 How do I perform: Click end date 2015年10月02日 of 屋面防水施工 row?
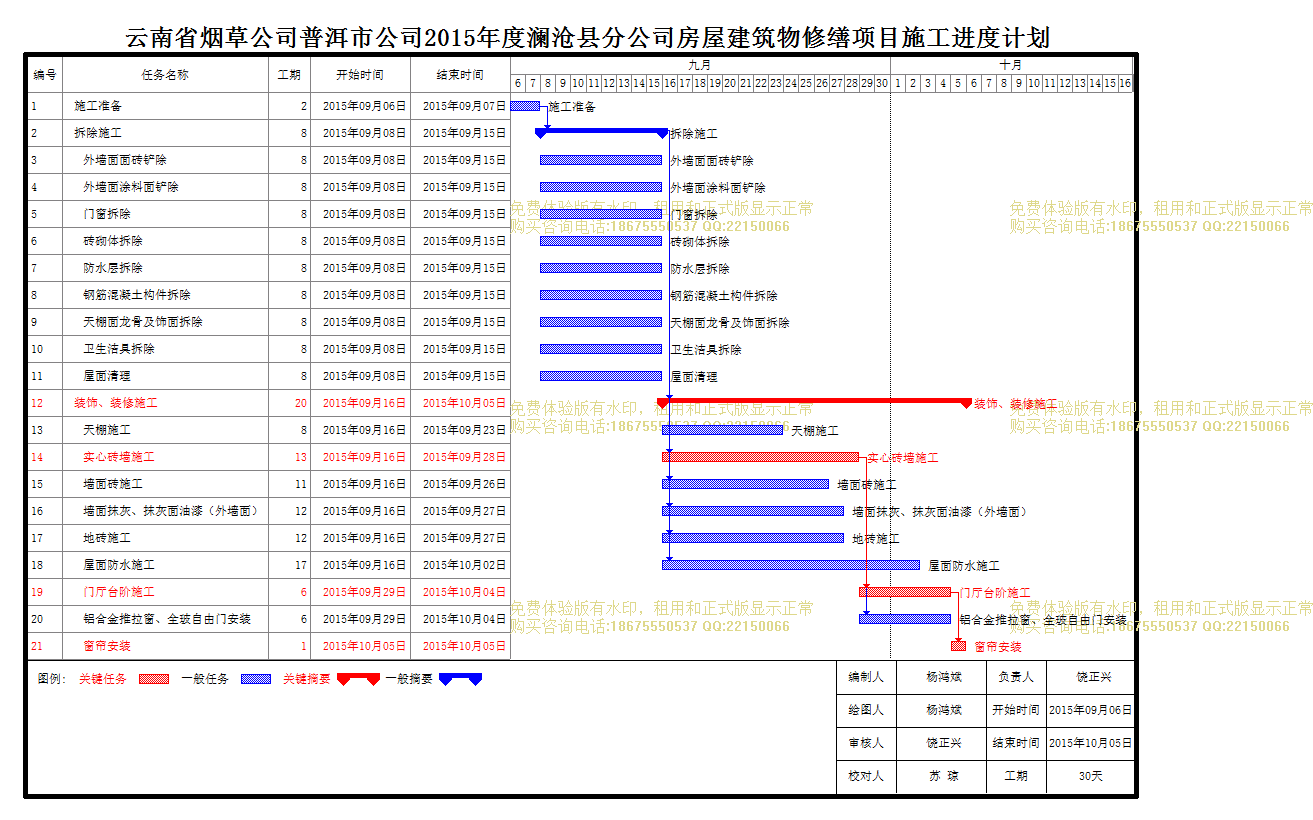tap(464, 565)
